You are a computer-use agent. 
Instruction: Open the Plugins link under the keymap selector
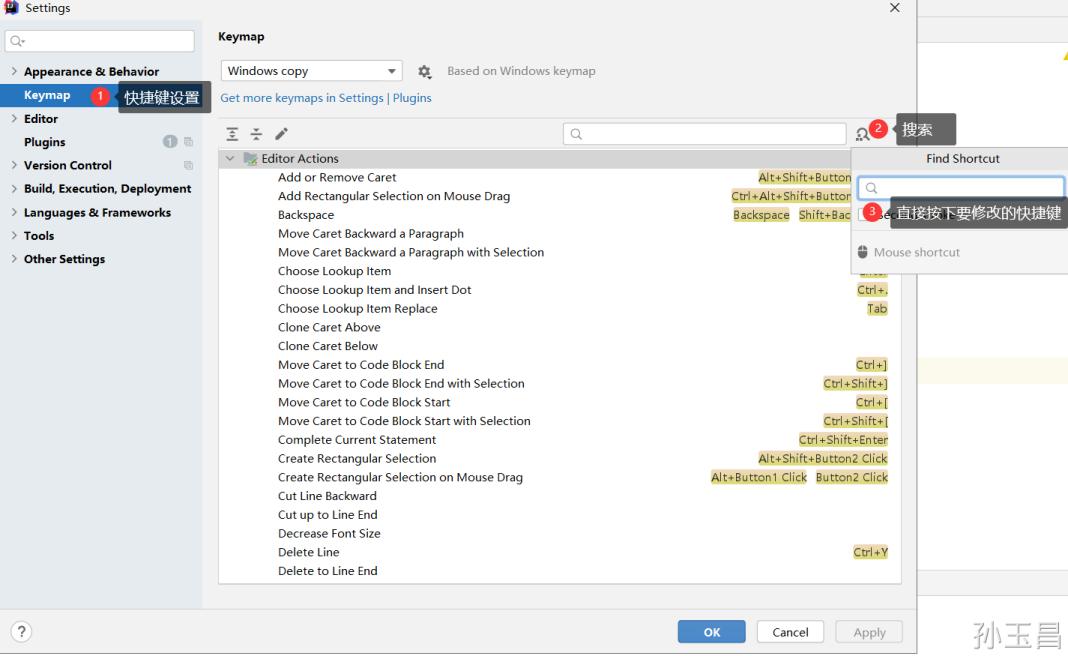point(411,97)
